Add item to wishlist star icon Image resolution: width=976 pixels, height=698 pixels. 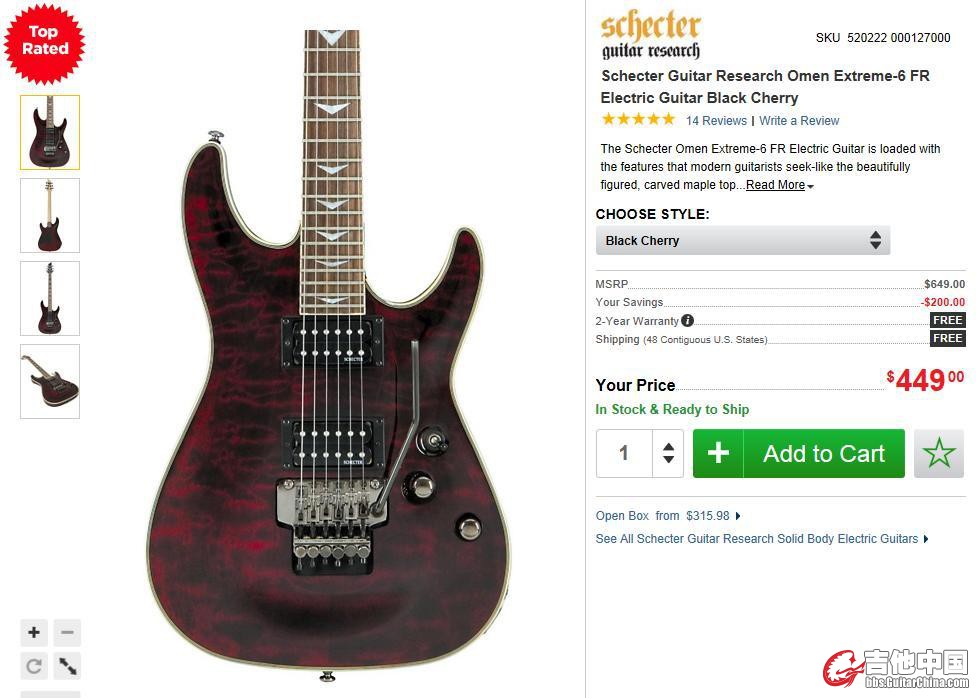click(x=939, y=453)
